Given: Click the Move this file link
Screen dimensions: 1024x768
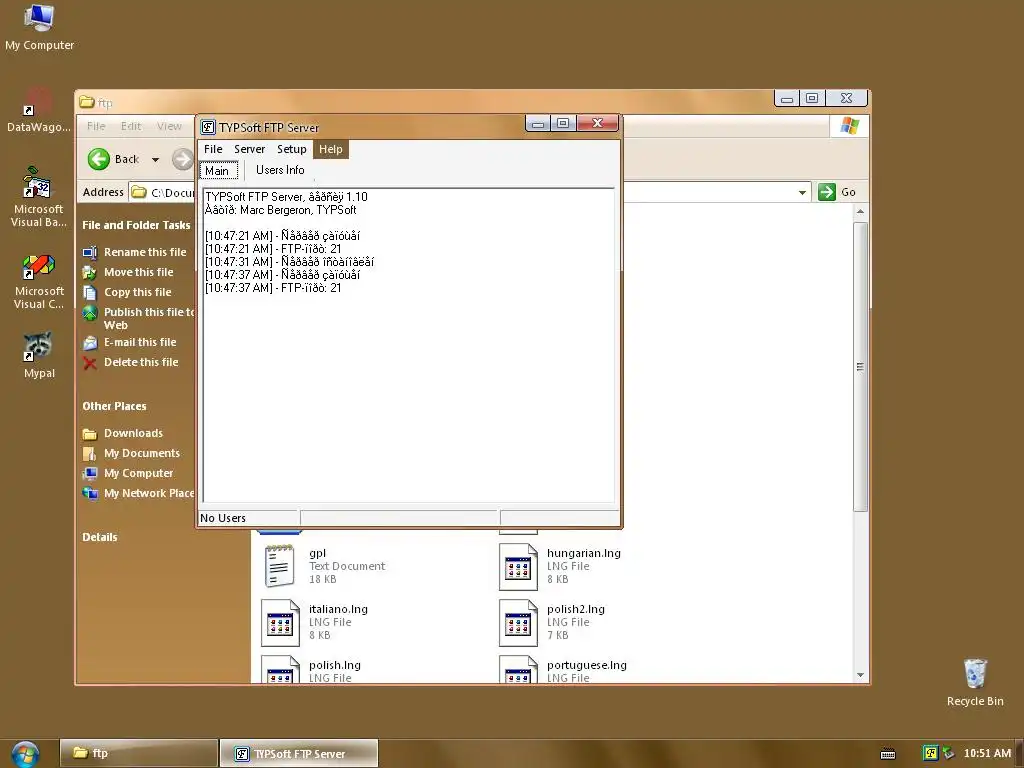Looking at the screenshot, I should pos(138,272).
